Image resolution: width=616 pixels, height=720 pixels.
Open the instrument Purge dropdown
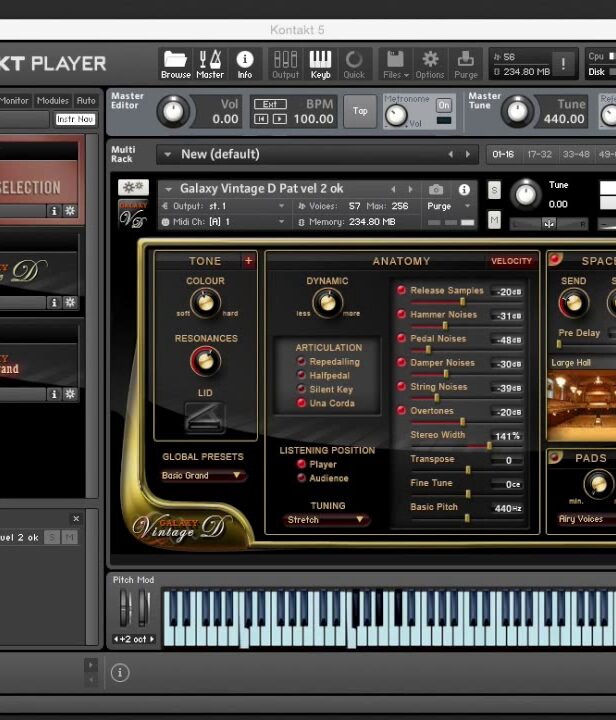click(449, 206)
